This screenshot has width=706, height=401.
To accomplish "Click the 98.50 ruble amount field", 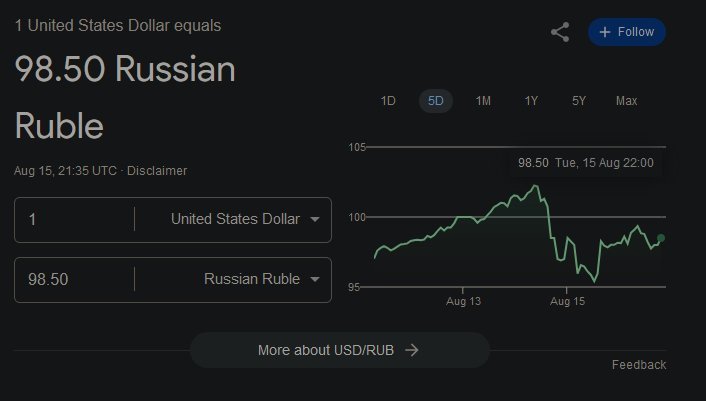I will coord(75,279).
